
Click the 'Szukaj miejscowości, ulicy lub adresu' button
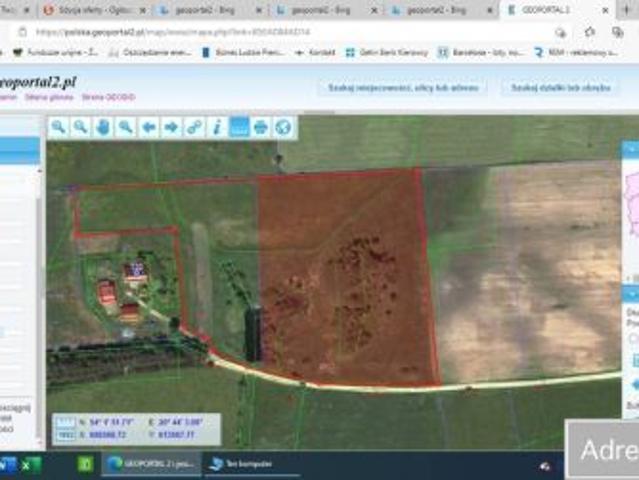[403, 88]
